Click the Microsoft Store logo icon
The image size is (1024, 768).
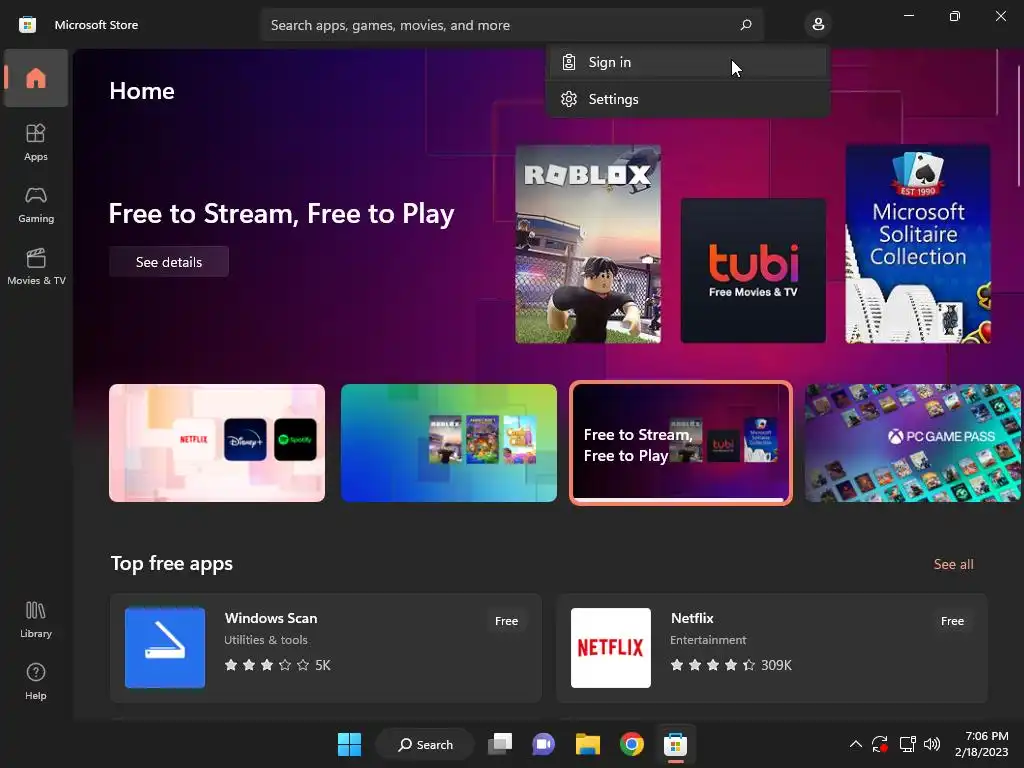coord(27,25)
